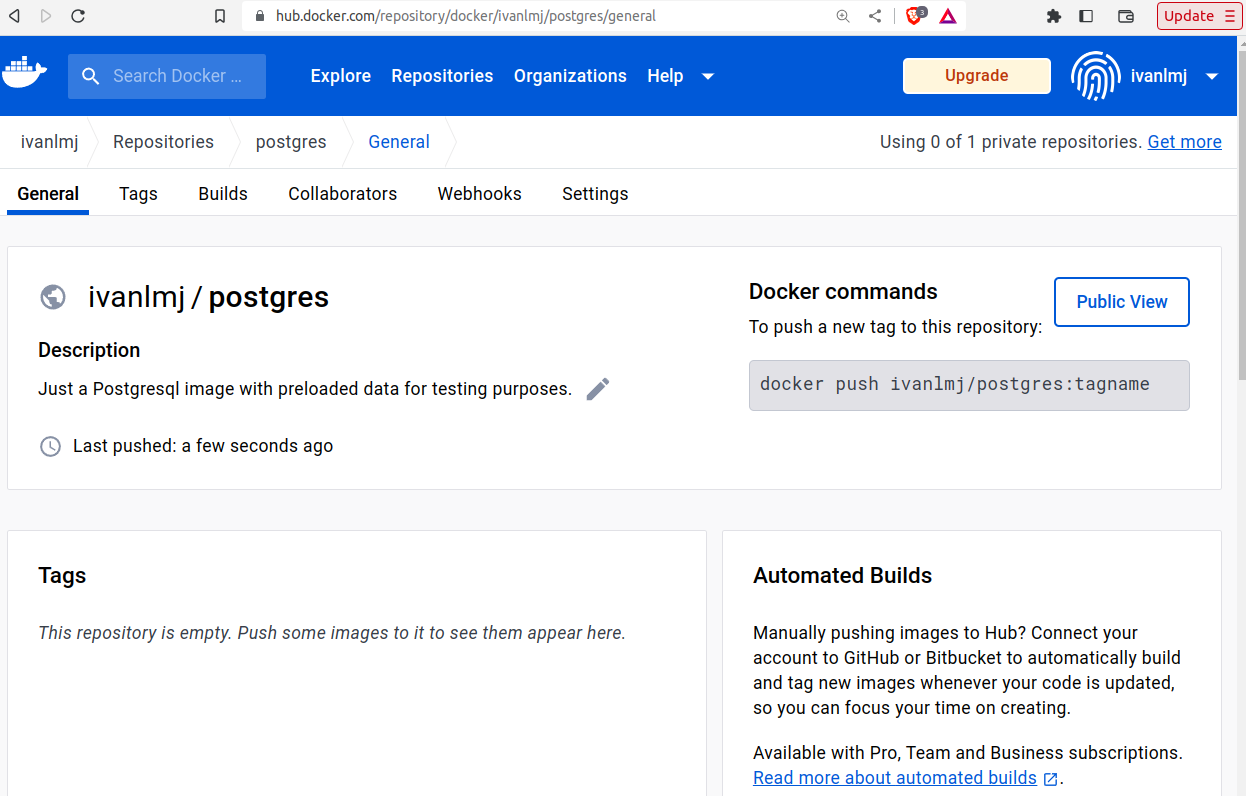Screen dimensions: 1246x796
Task: Click the browser back arrow
Action: tap(14, 16)
